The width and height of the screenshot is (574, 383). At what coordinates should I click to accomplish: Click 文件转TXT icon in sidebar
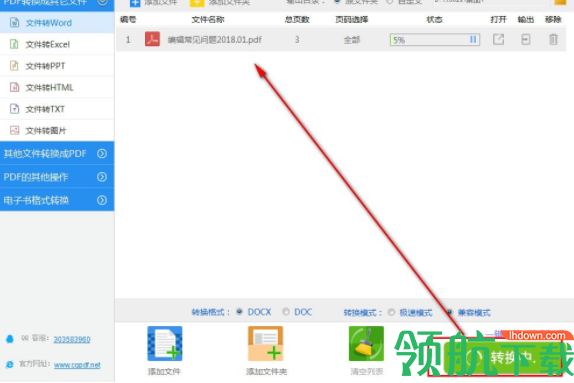[x=14, y=109]
